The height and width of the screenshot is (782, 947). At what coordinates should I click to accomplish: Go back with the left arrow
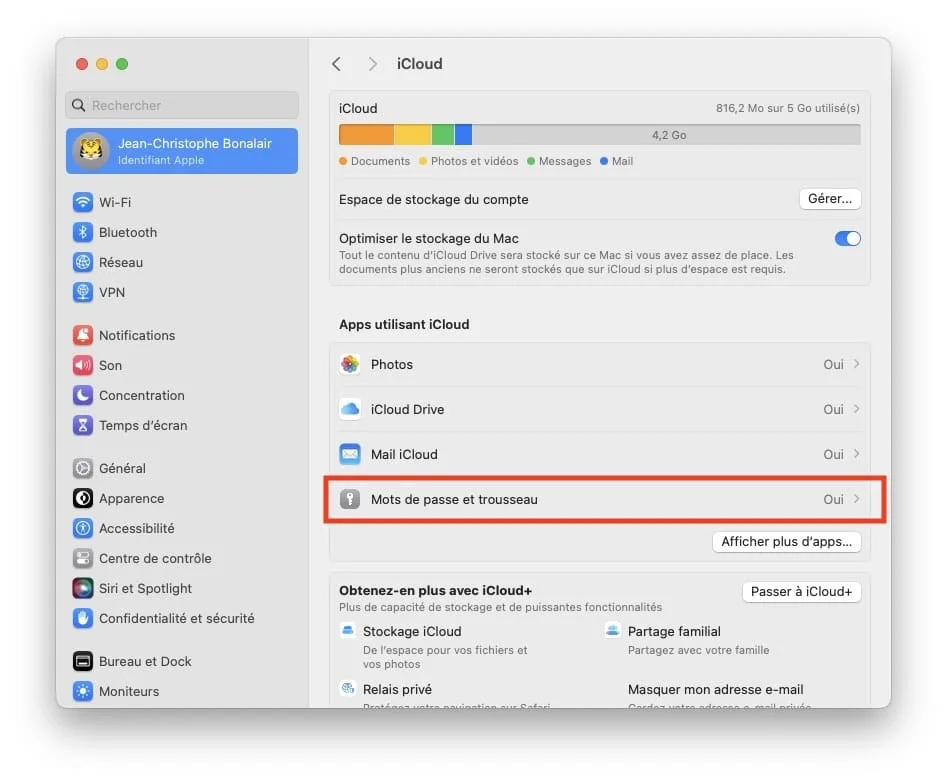pyautogui.click(x=336, y=64)
